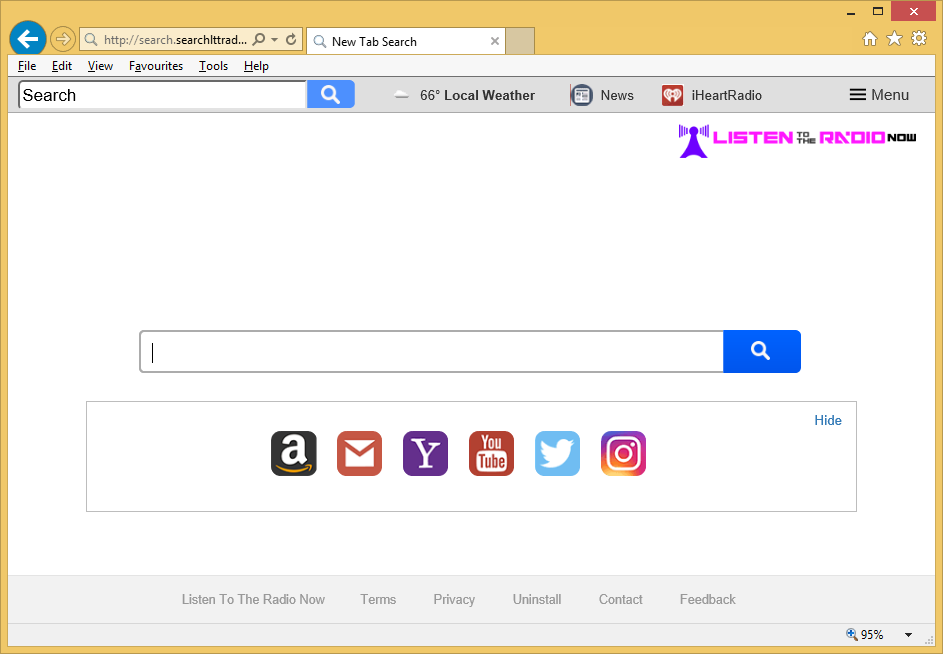
Task: Expand the zoom level dropdown arrow
Action: [x=908, y=635]
